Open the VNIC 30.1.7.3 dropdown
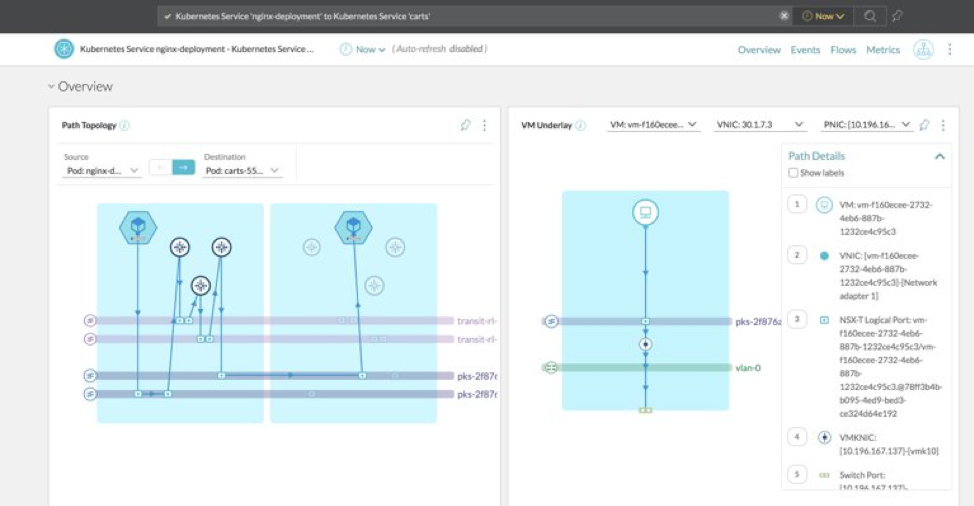This screenshot has width=974, height=506. pos(760,125)
